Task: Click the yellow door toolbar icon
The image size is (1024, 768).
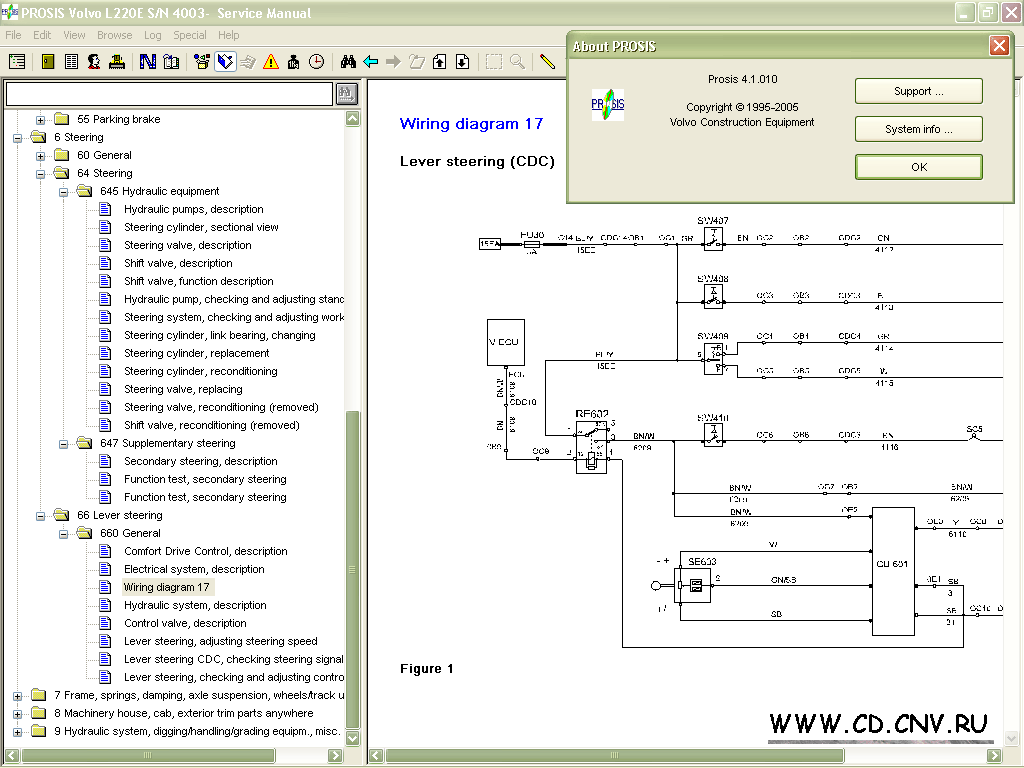Action: [x=48, y=61]
